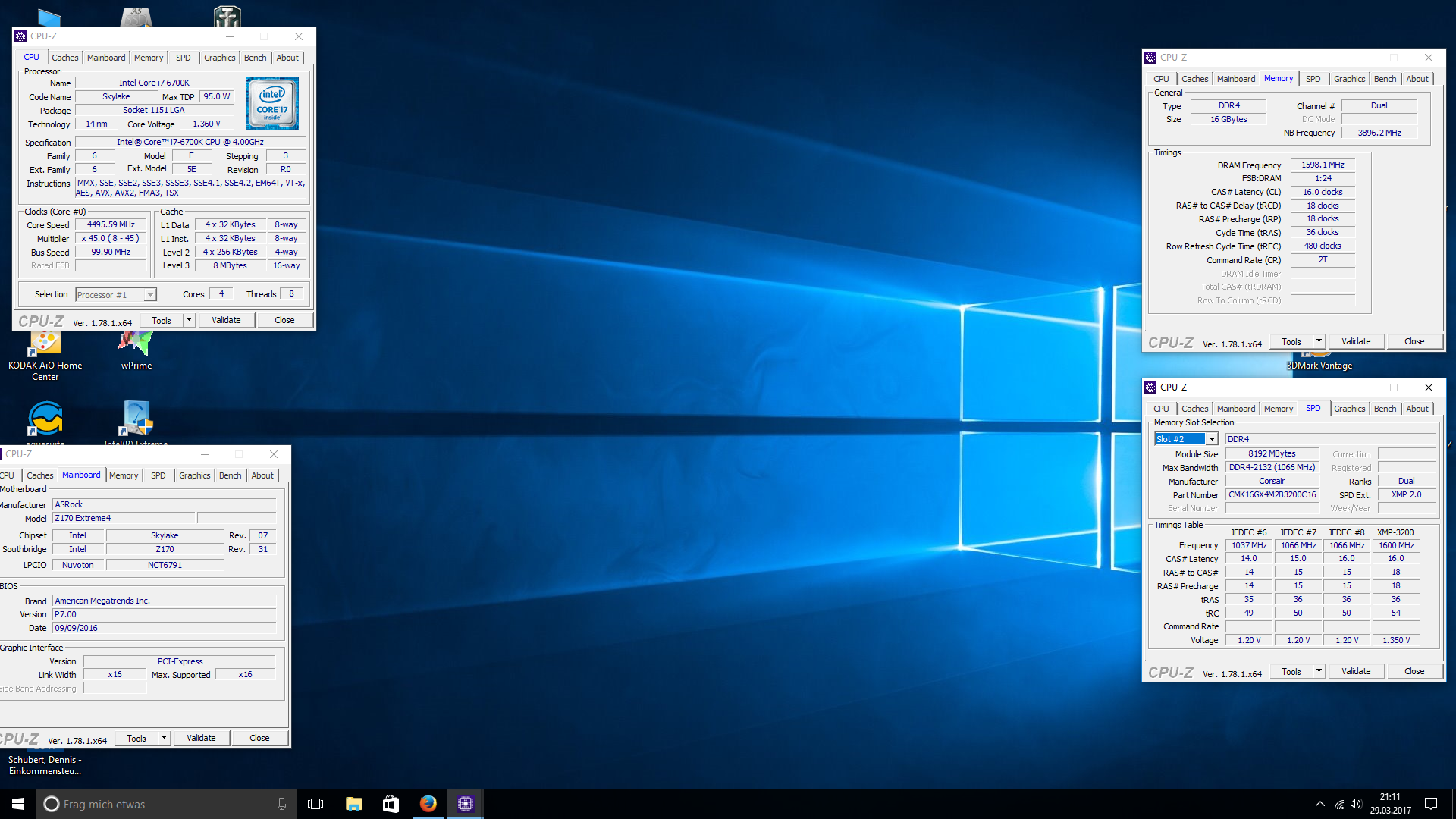Screen dimensions: 1456x819
Task: Click the DRAM Frequency 1598.1 MHz value
Action: click(1323, 165)
